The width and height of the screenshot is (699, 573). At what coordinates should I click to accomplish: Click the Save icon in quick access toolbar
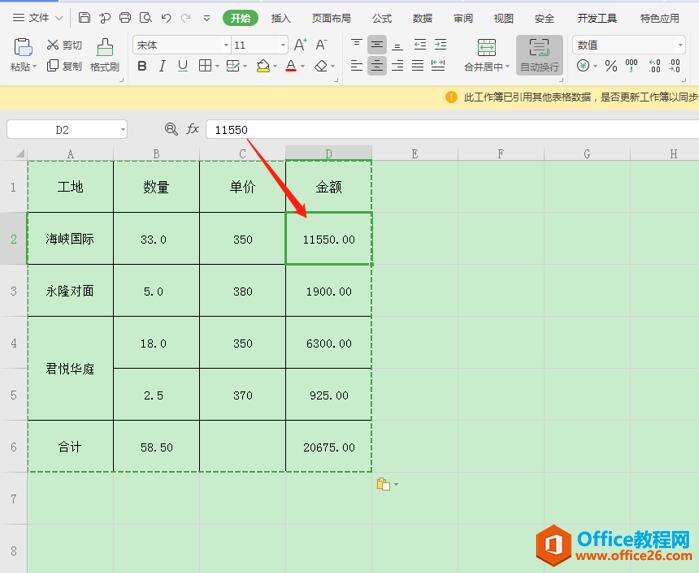click(x=84, y=18)
